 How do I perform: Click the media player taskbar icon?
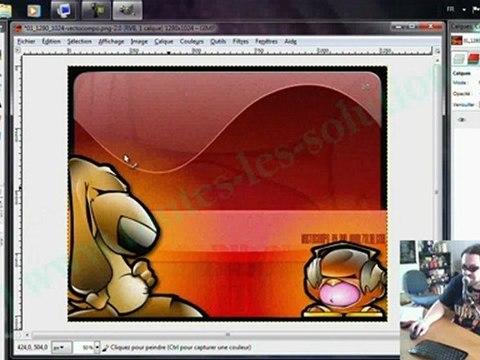tap(33, 11)
